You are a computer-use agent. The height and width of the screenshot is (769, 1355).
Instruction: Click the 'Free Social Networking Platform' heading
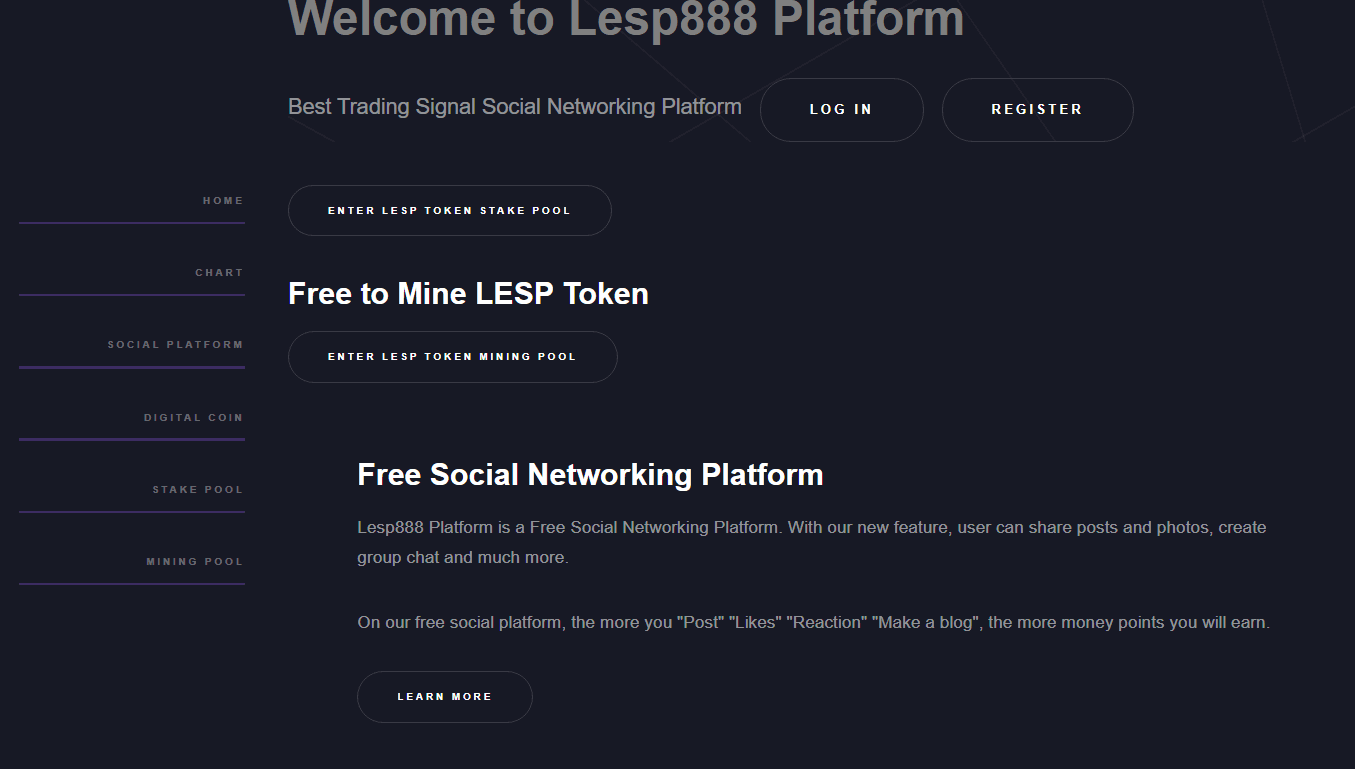590,474
